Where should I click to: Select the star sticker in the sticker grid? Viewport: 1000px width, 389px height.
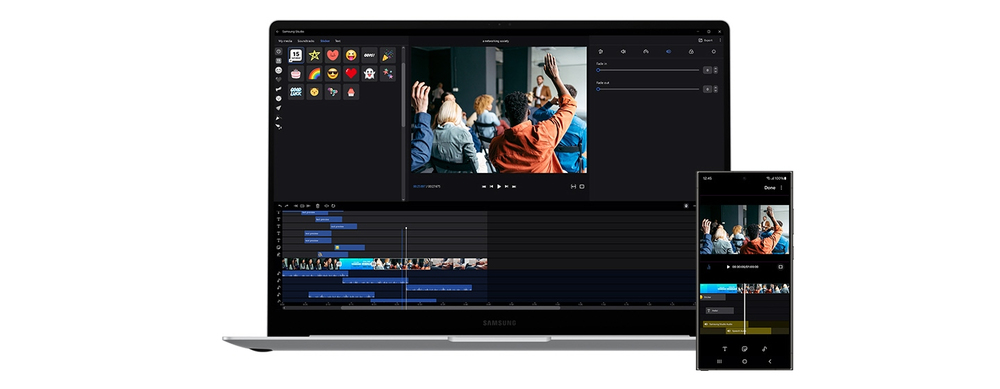coord(314,55)
